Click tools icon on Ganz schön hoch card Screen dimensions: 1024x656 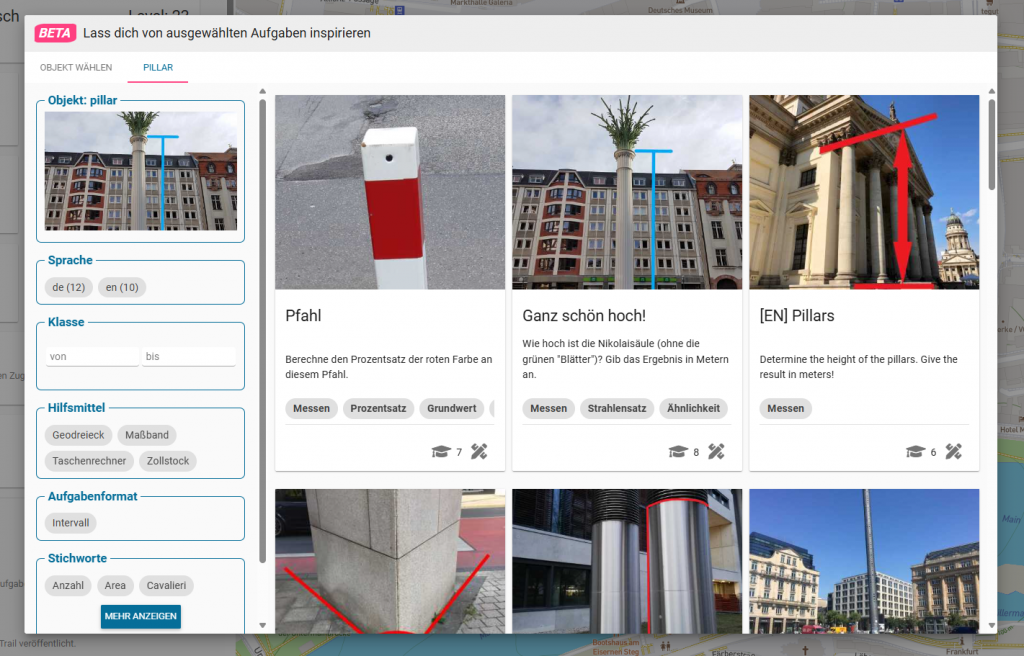(x=716, y=452)
